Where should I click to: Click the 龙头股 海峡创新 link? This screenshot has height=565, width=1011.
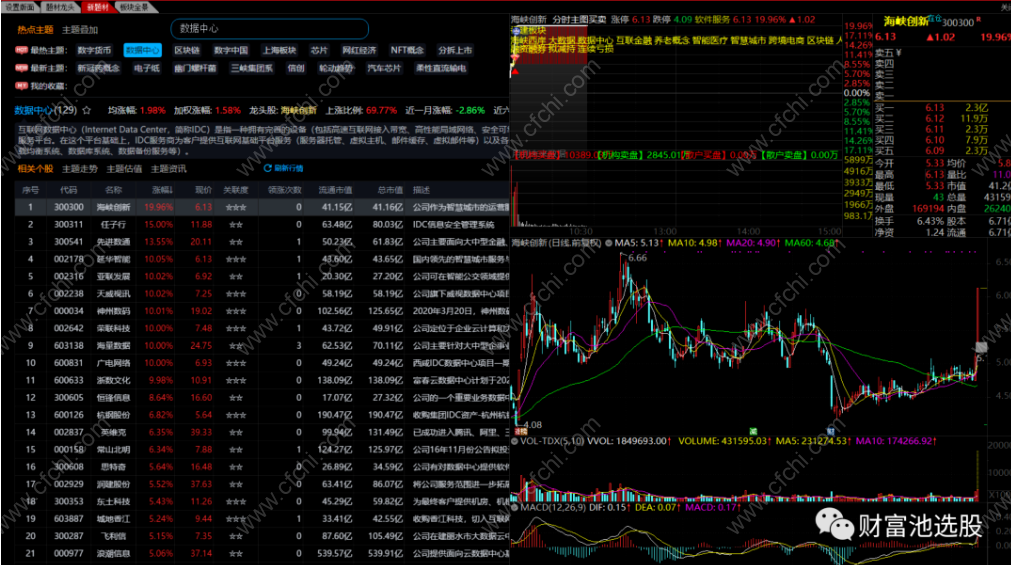point(299,110)
